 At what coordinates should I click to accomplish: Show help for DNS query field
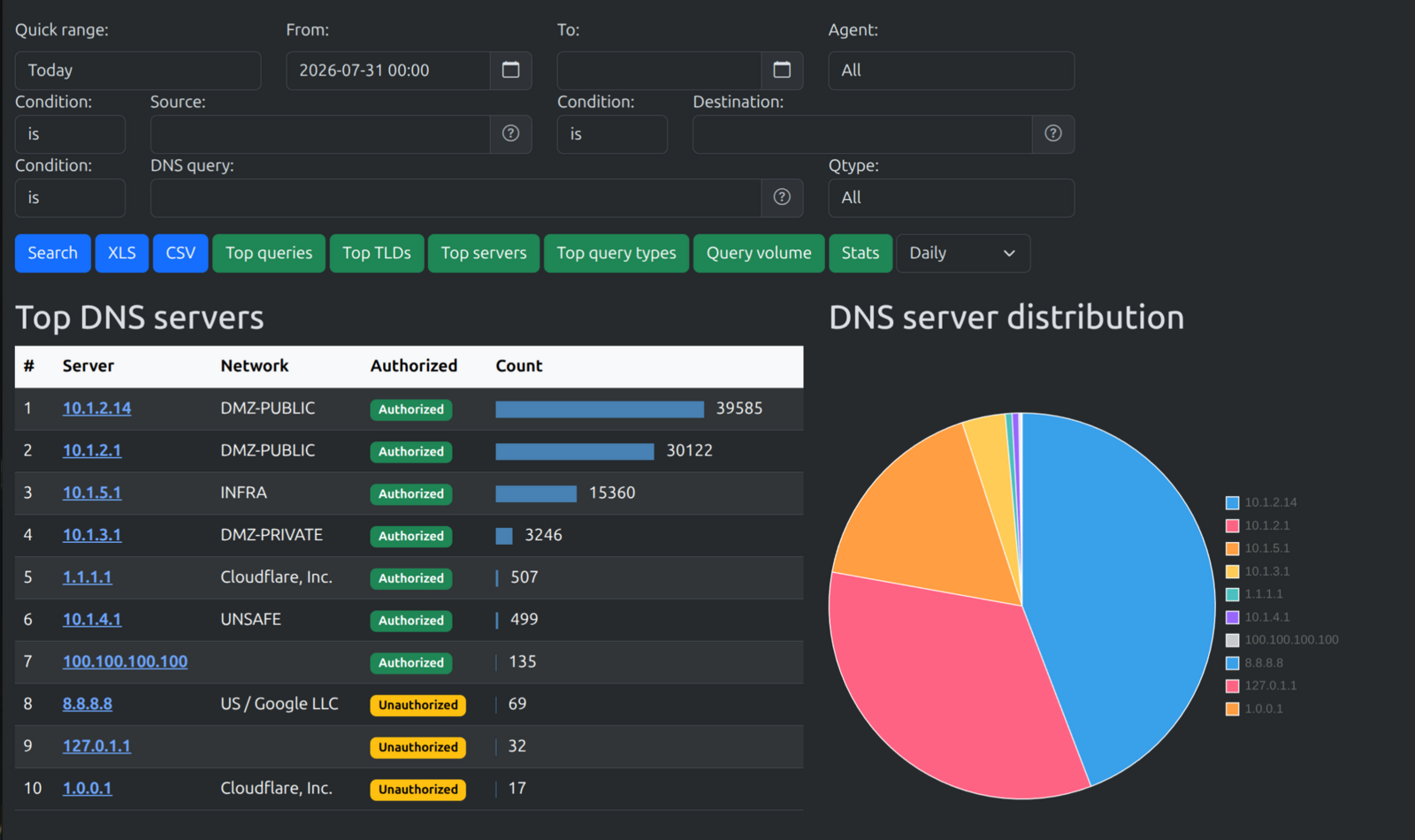[x=782, y=197]
